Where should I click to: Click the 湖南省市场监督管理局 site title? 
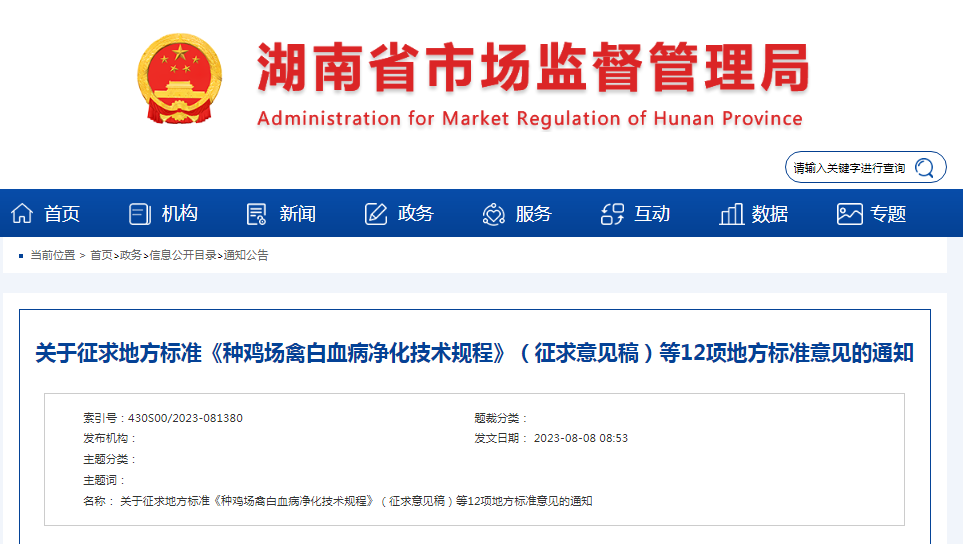coord(532,70)
